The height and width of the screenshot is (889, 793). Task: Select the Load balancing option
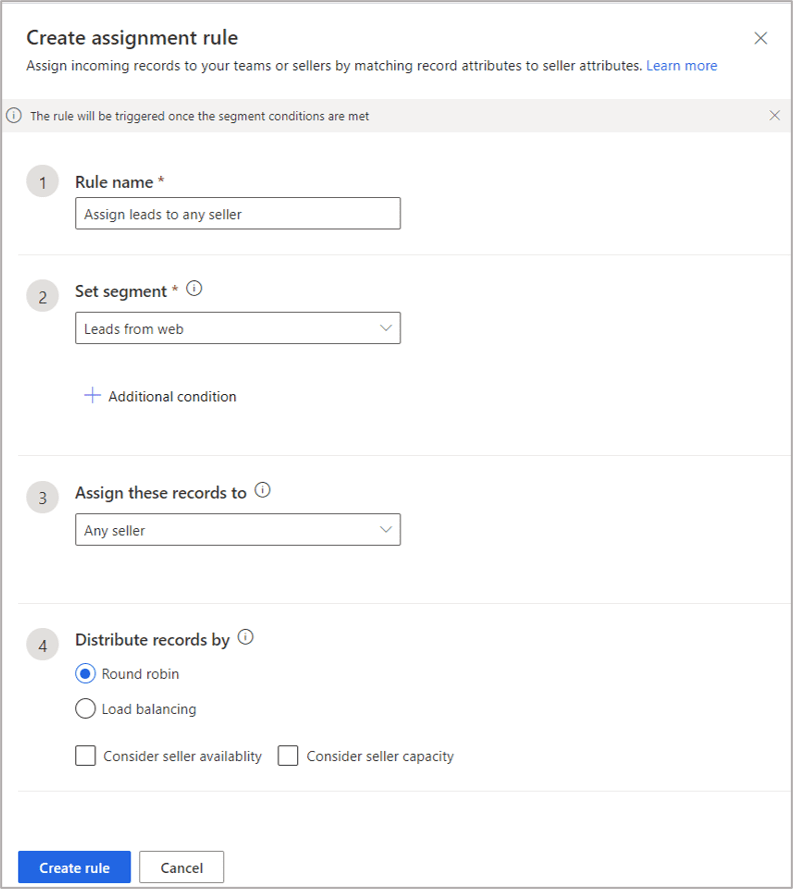[86, 709]
